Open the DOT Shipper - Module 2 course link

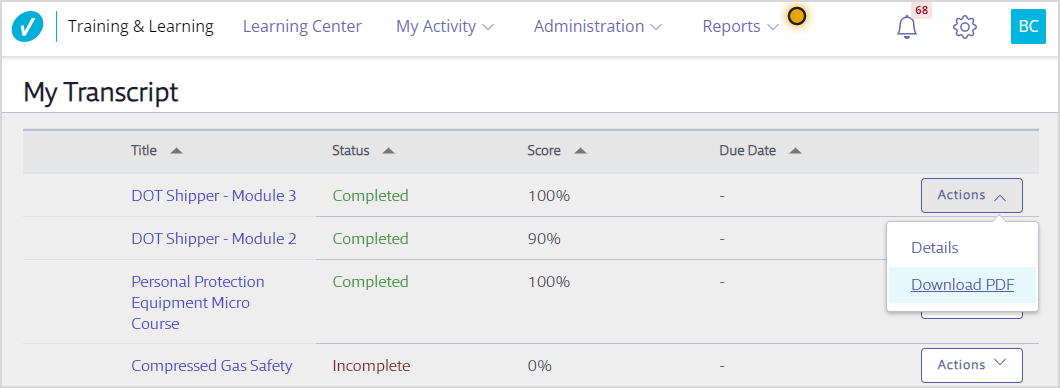click(x=214, y=239)
